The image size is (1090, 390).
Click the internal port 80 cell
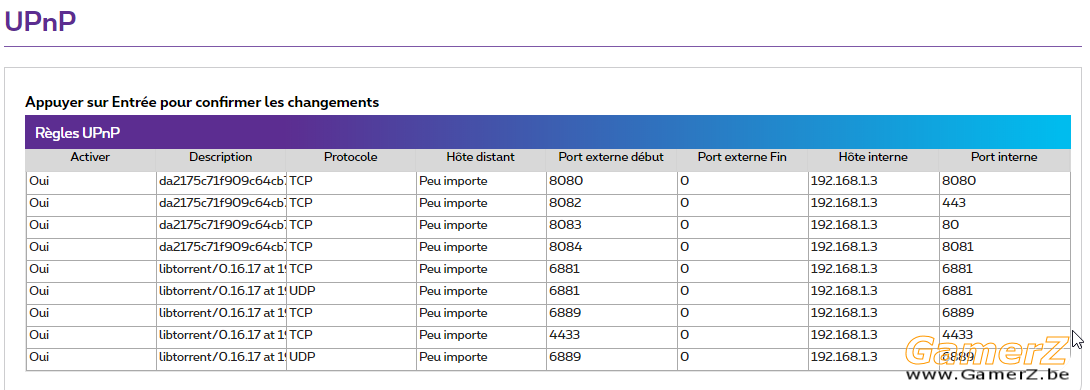point(1004,226)
